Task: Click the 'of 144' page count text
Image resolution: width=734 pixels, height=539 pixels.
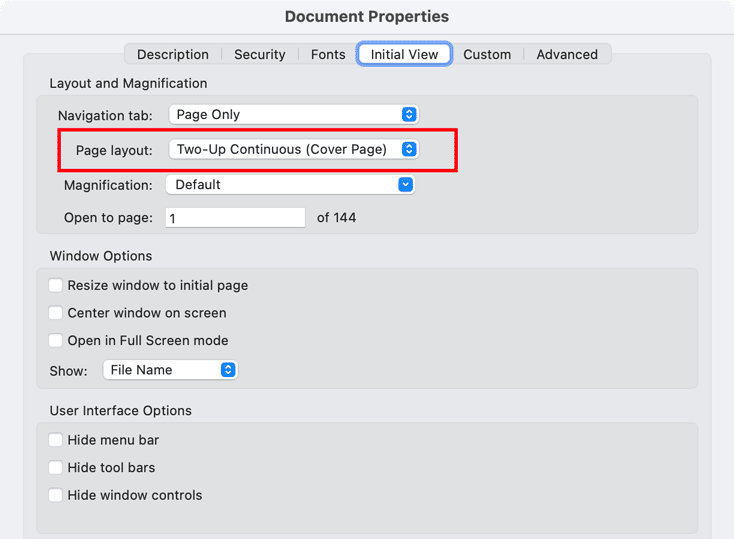Action: click(336, 218)
